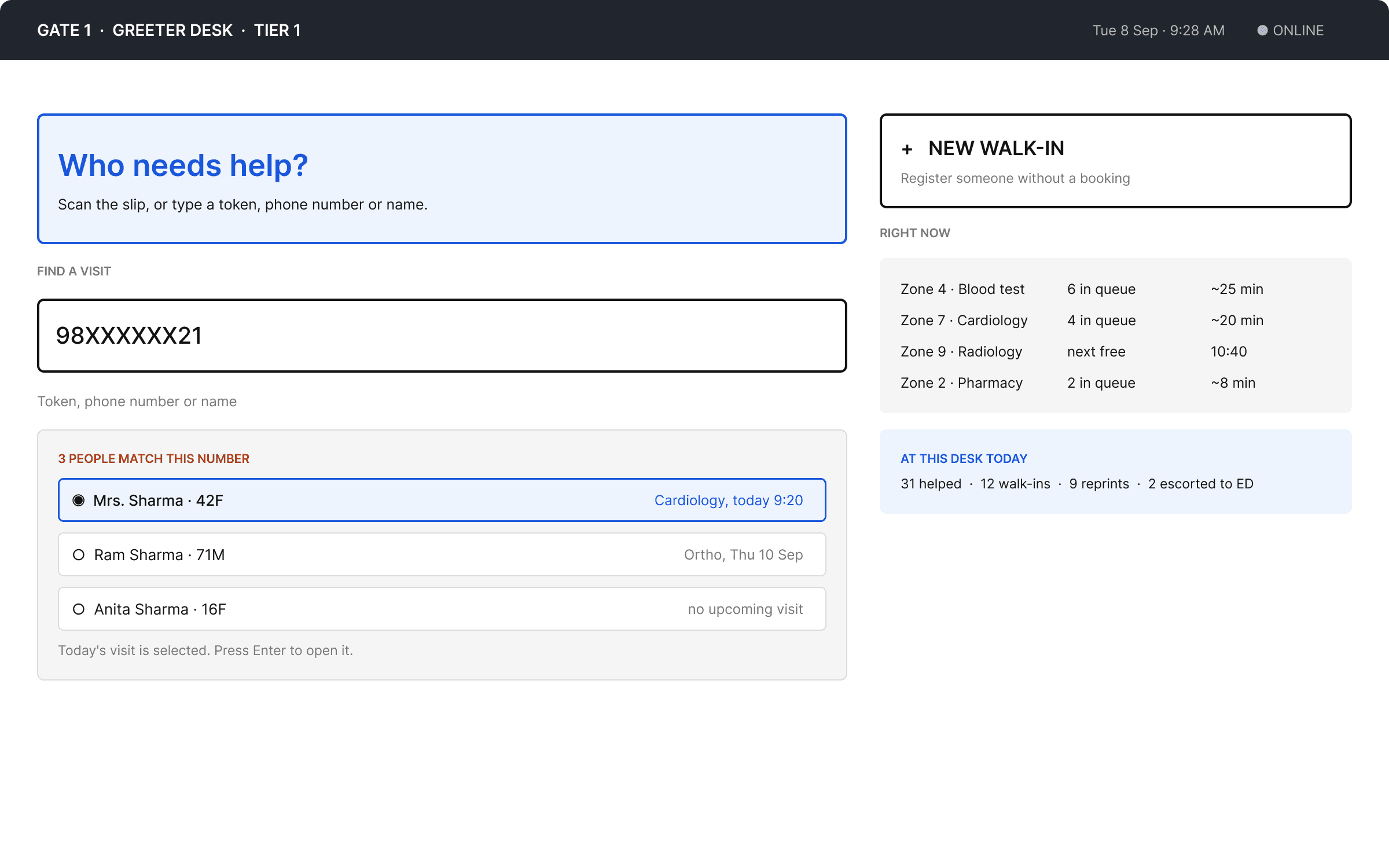The height and width of the screenshot is (868, 1389).
Task: Click the 'Scan the slip' instruction text
Action: click(x=242, y=204)
